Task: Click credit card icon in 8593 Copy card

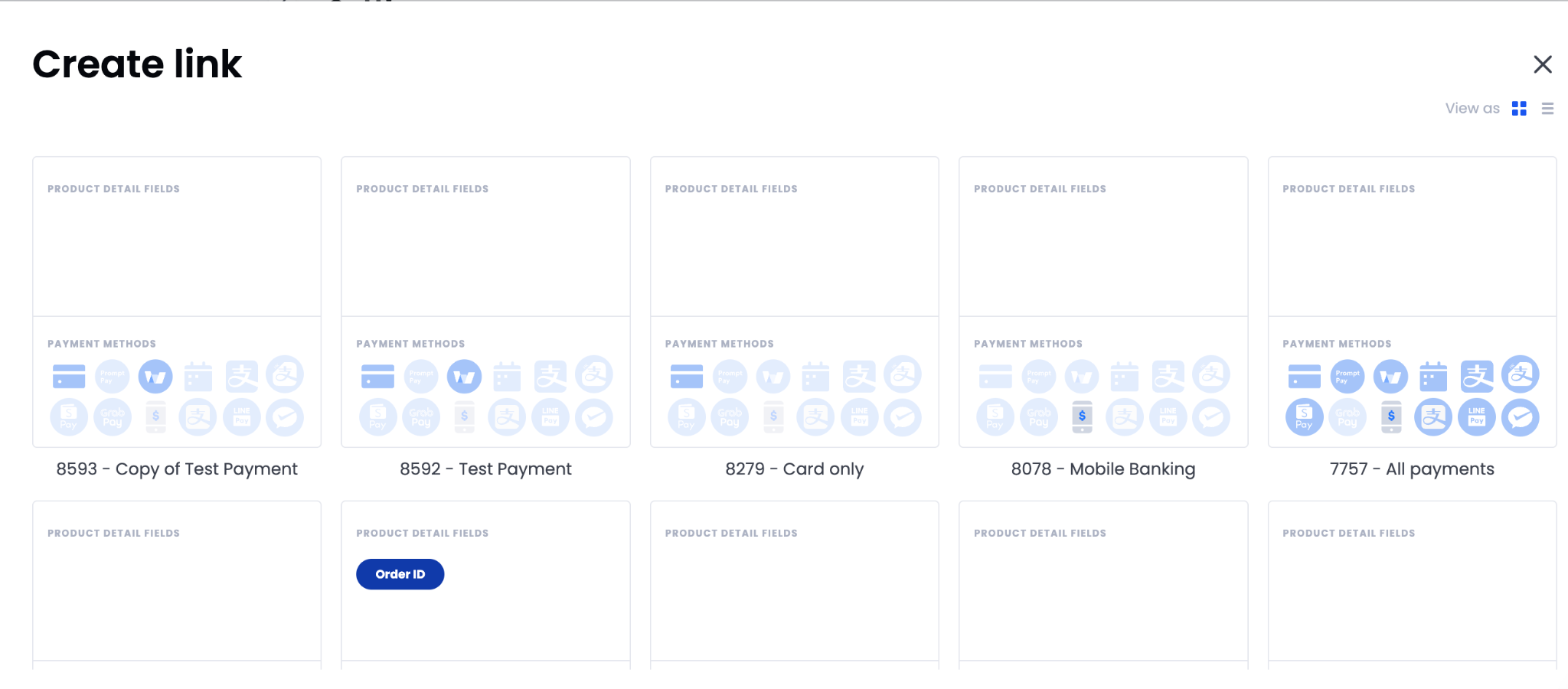Action: click(69, 376)
